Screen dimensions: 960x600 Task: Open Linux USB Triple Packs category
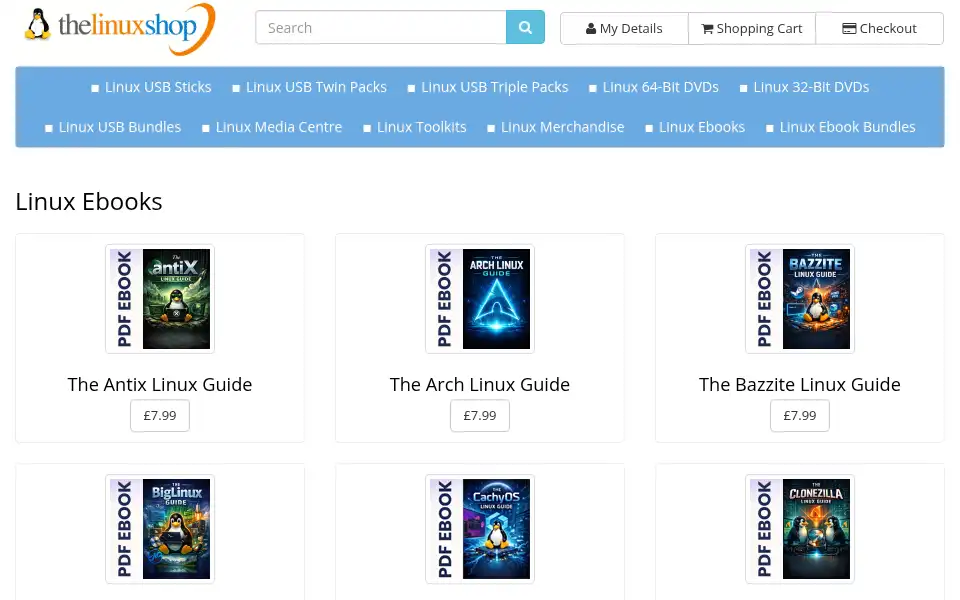[x=495, y=87]
